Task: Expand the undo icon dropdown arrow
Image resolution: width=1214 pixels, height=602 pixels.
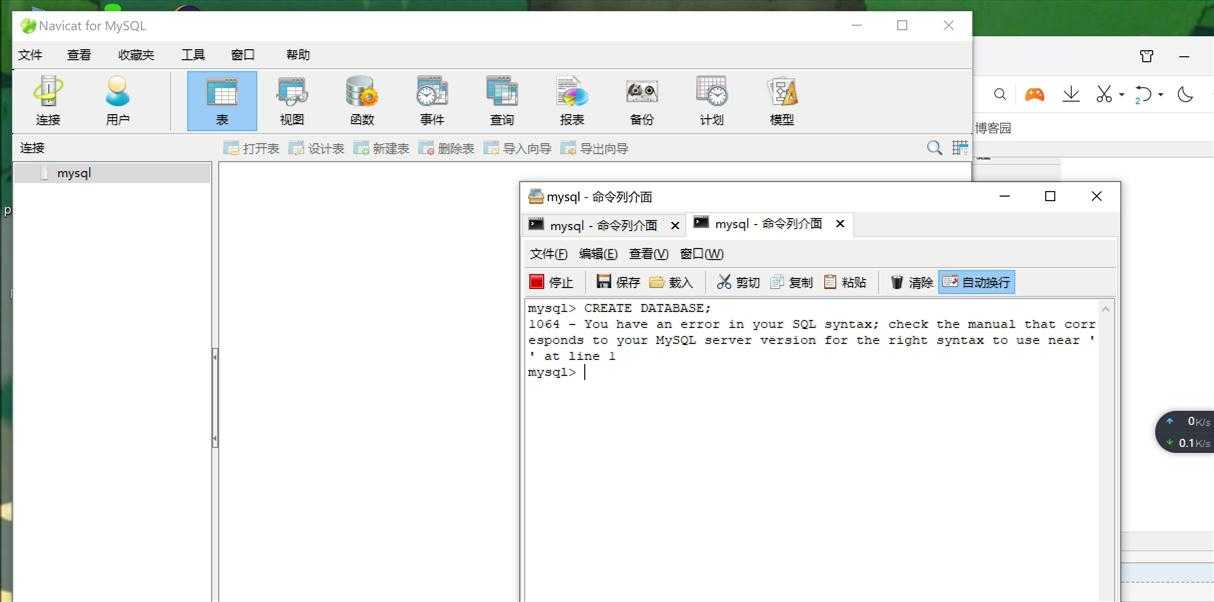Action: 1160,95
